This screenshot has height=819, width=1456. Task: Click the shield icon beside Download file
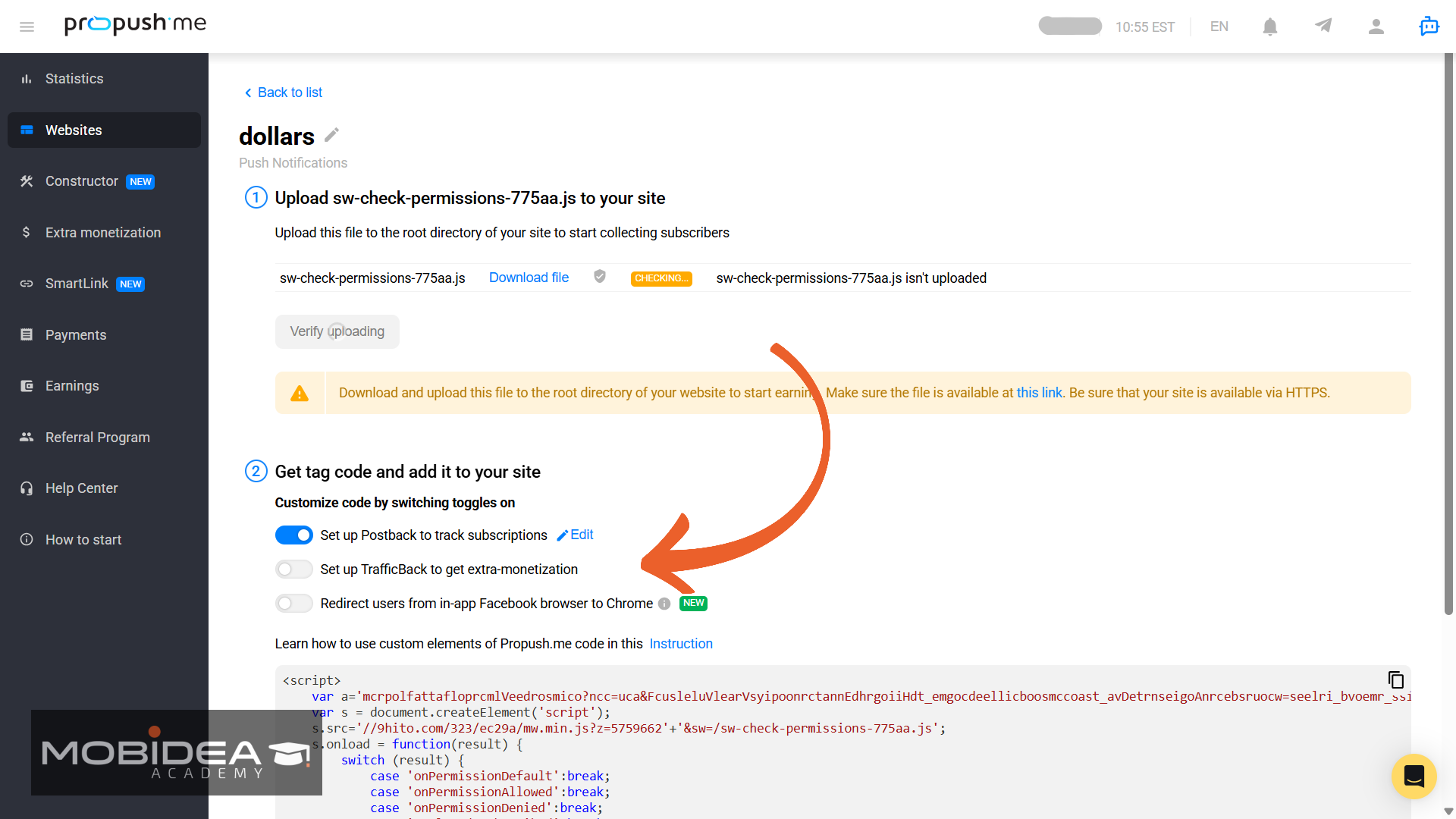click(600, 277)
